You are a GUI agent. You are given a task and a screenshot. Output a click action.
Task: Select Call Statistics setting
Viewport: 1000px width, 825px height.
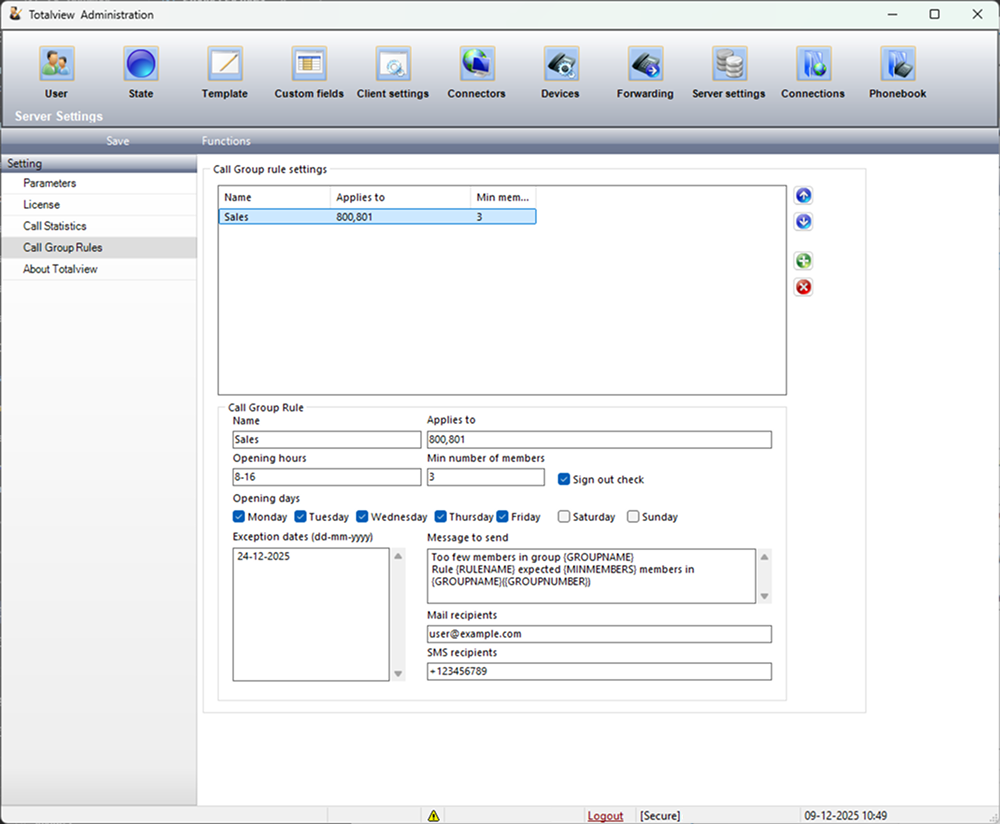click(x=99, y=226)
